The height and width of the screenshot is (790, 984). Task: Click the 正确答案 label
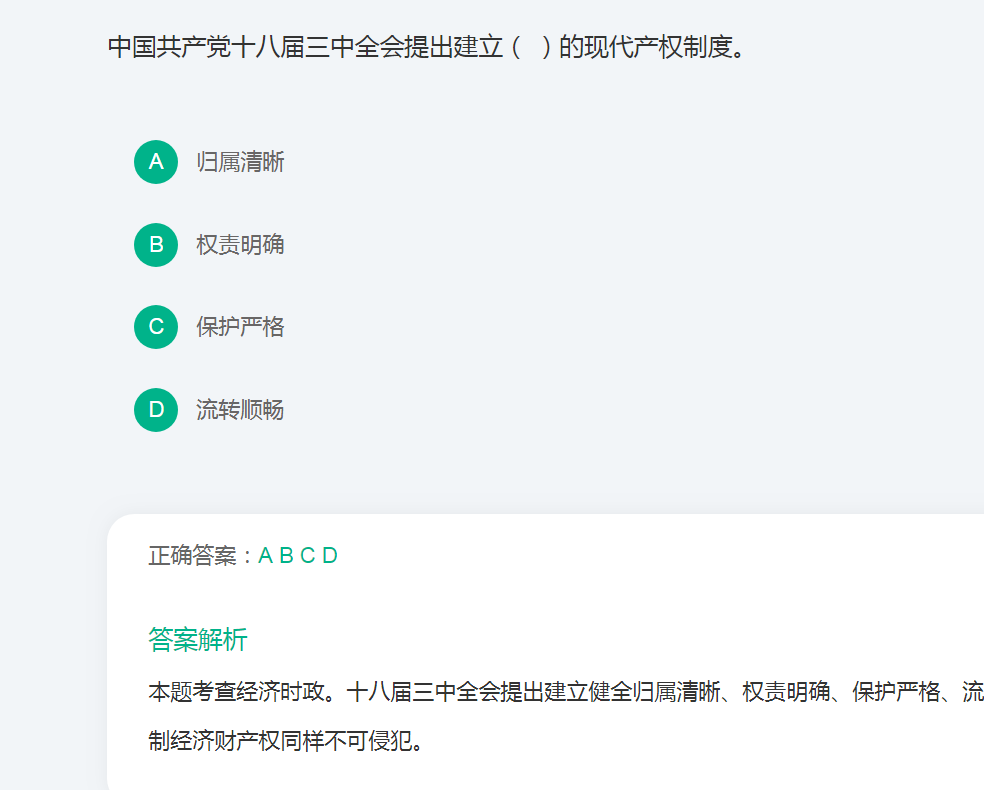[x=193, y=555]
